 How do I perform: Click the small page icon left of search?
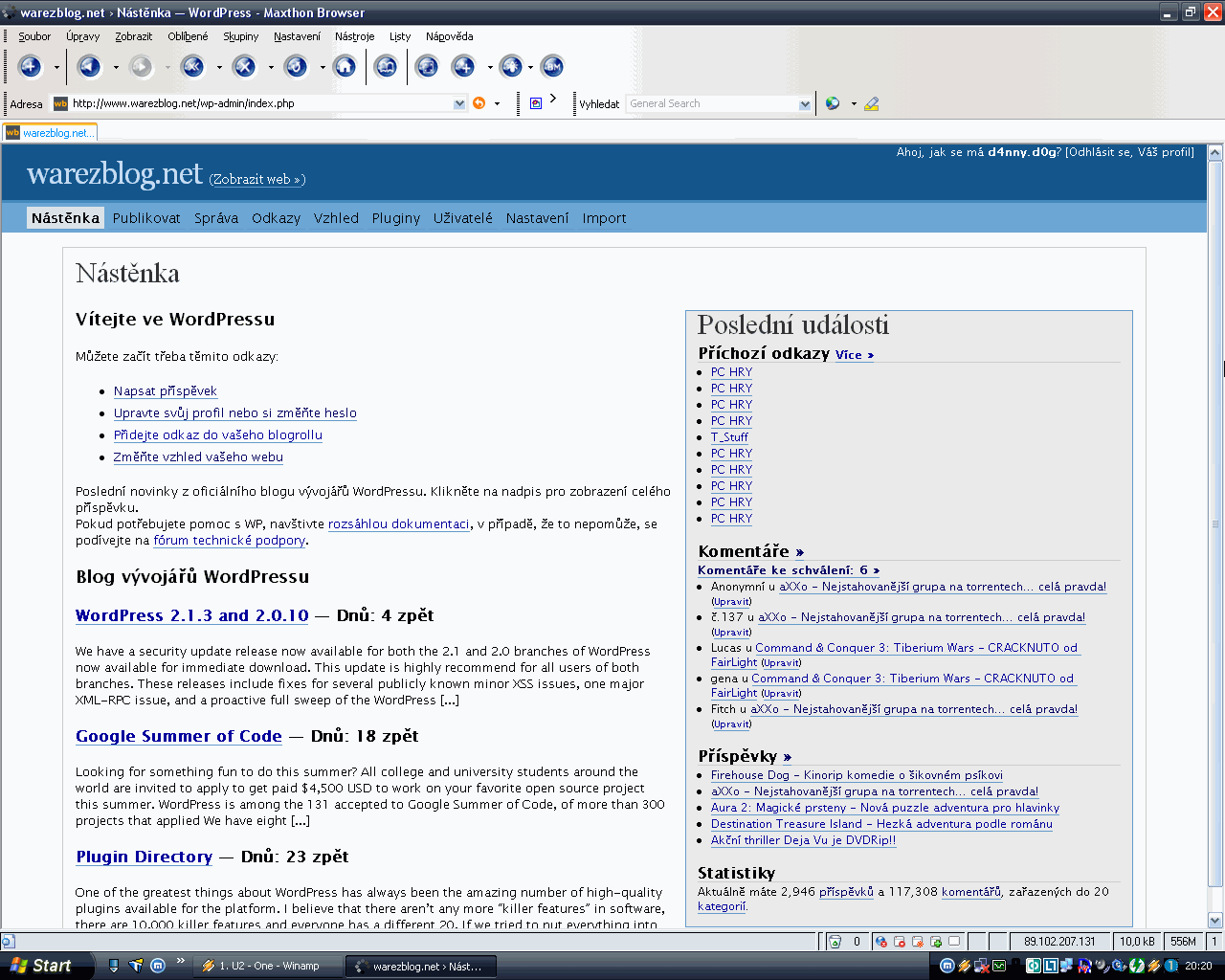point(536,103)
